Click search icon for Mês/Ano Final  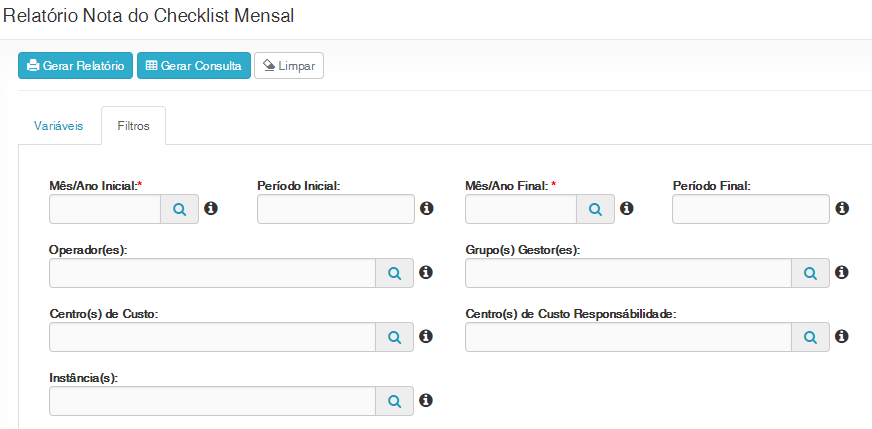click(595, 209)
